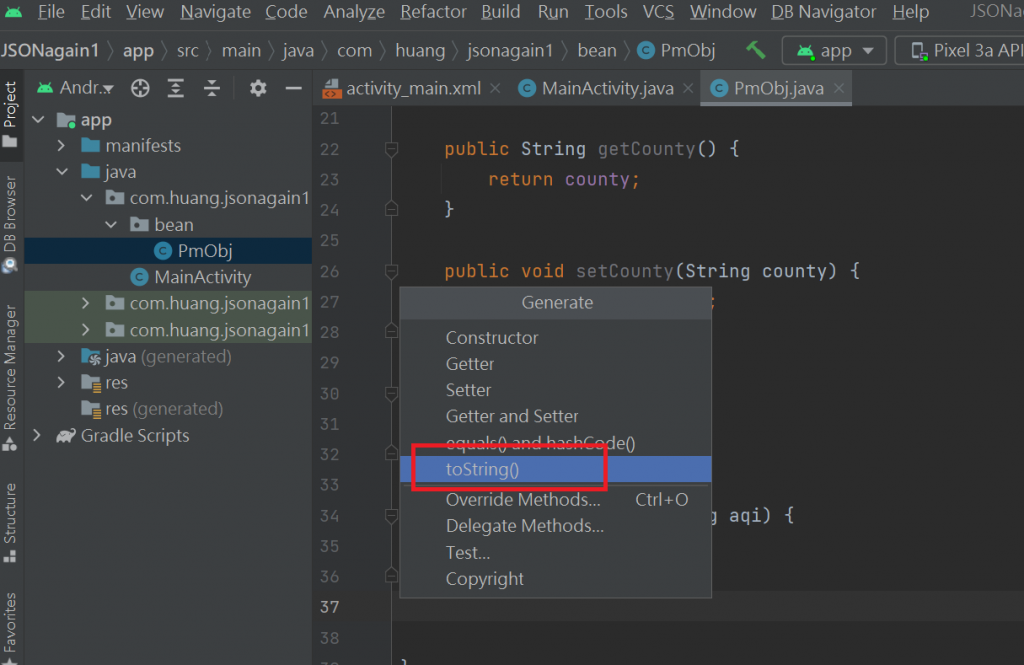Click fold end marker at line 24
The image size is (1024, 665).
pos(391,209)
